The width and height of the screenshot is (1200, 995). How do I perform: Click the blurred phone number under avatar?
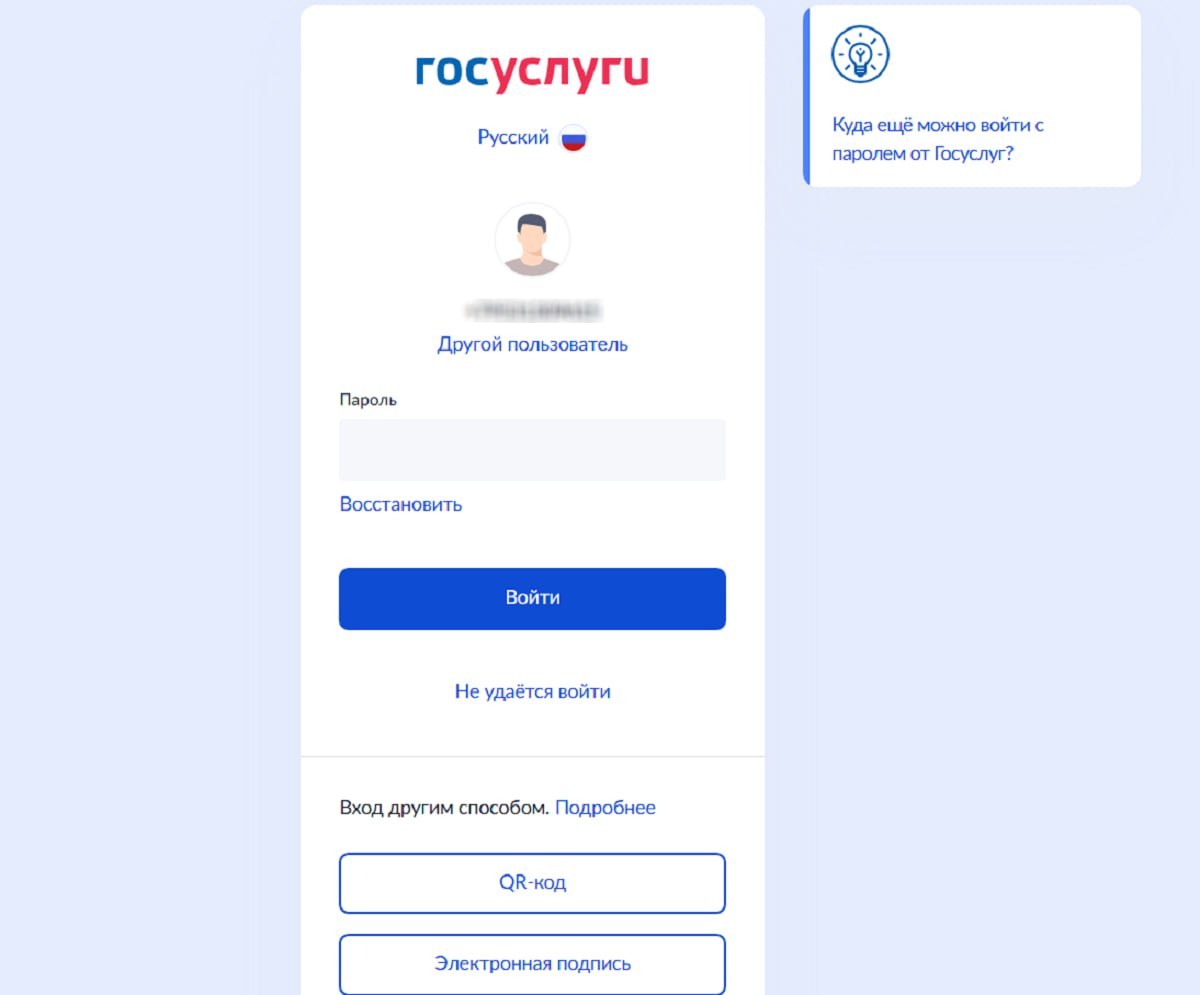532,311
